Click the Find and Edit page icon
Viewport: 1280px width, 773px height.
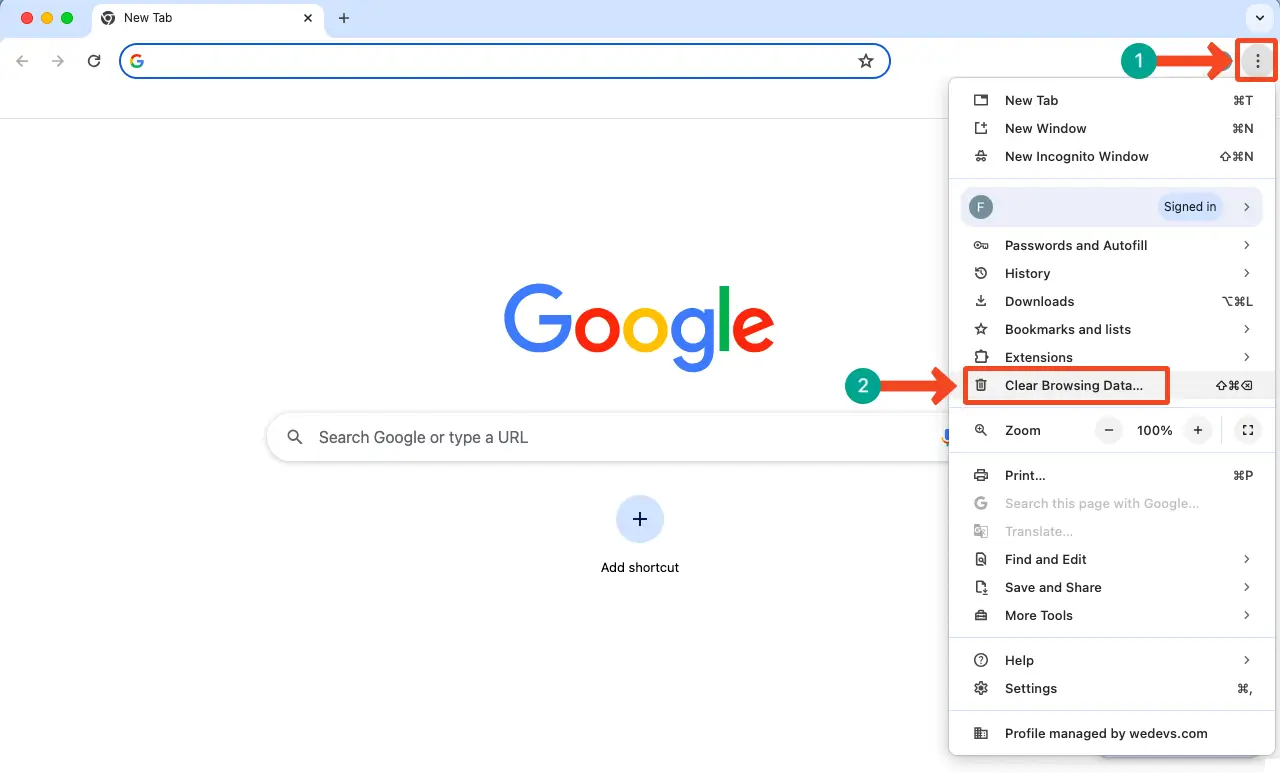pos(981,559)
